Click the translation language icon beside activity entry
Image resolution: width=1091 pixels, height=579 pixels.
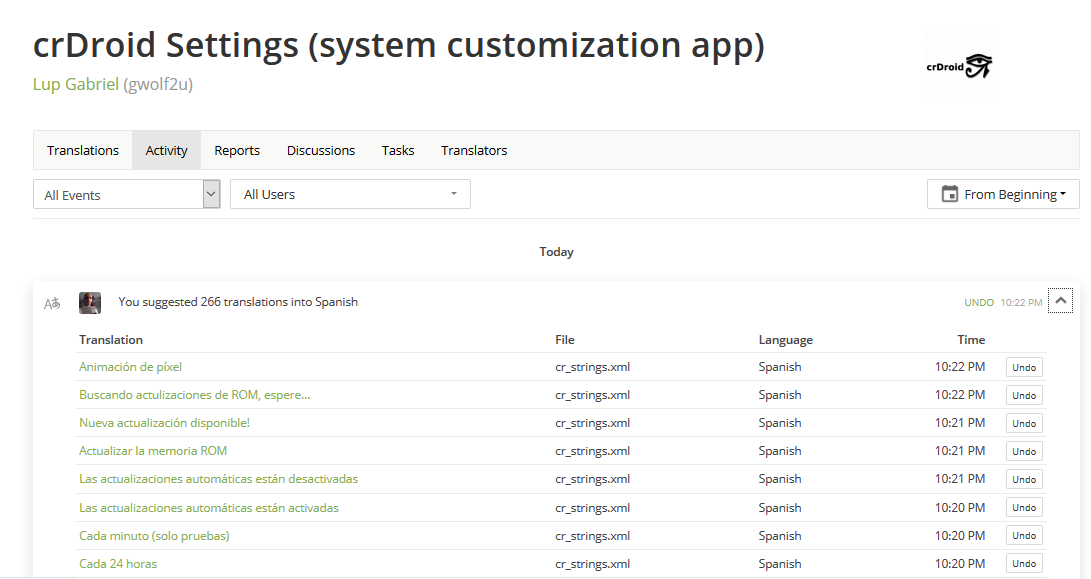click(x=52, y=303)
